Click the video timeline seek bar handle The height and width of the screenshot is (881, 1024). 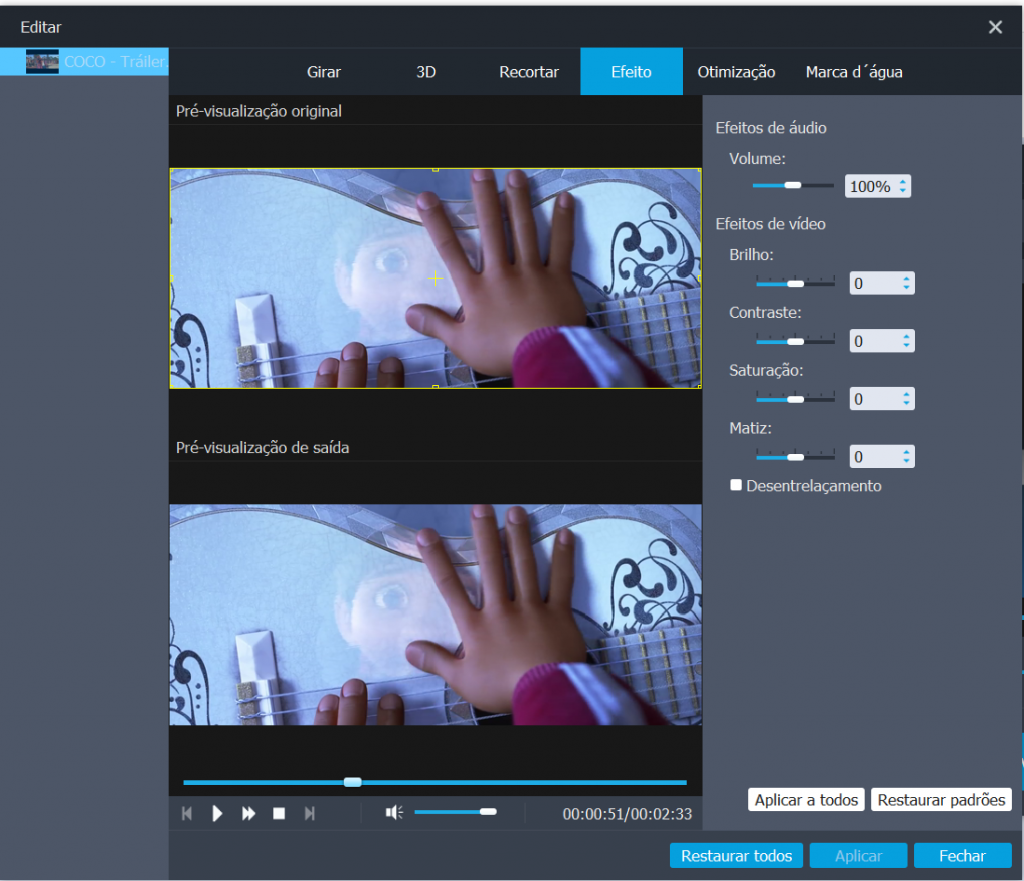pyautogui.click(x=352, y=782)
